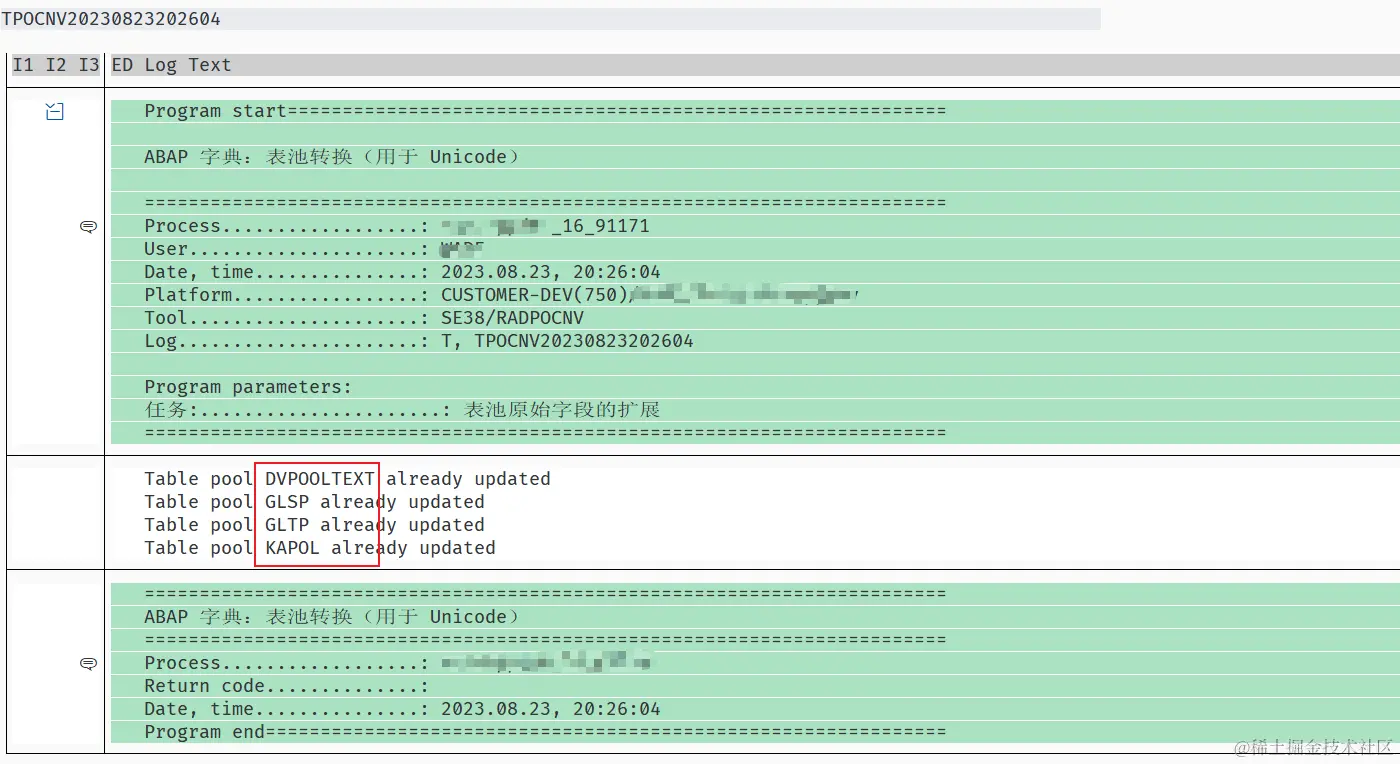Open the long-text icon beside the second Process line
Viewport: 1400px width, 764px height.
[88, 664]
